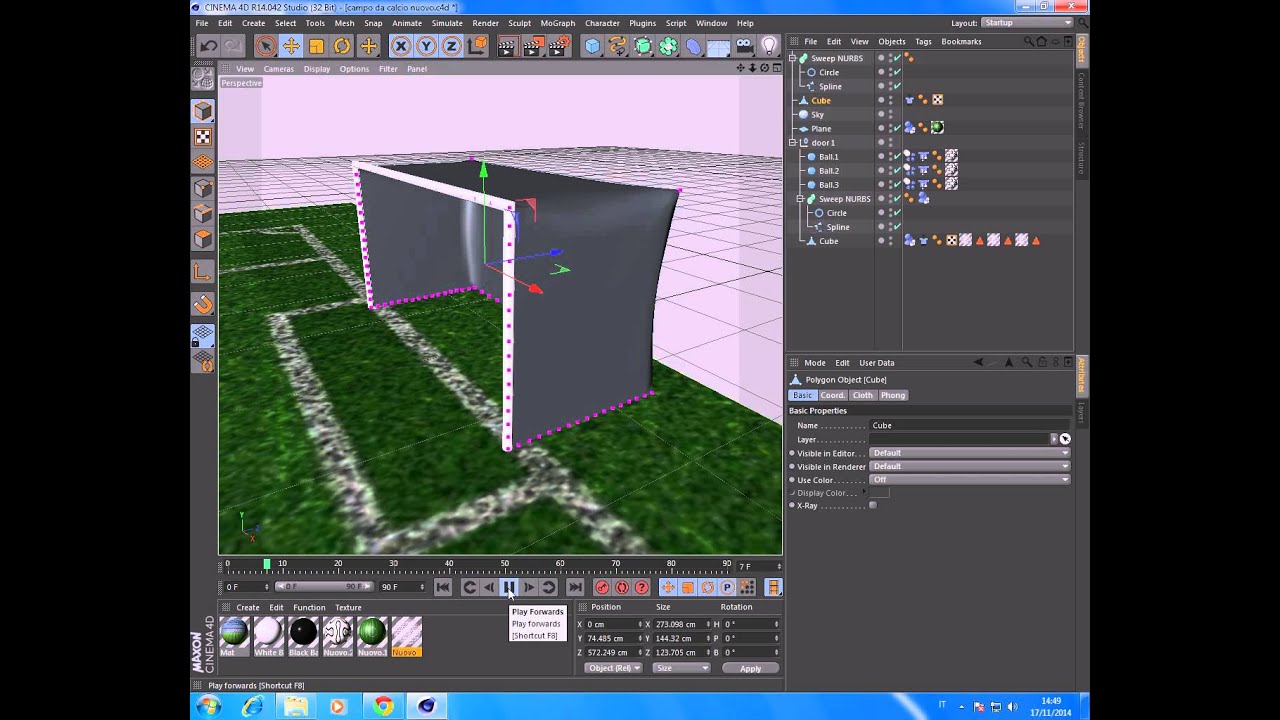
Task: Click Render Active View clapperboard
Action: [x=507, y=45]
